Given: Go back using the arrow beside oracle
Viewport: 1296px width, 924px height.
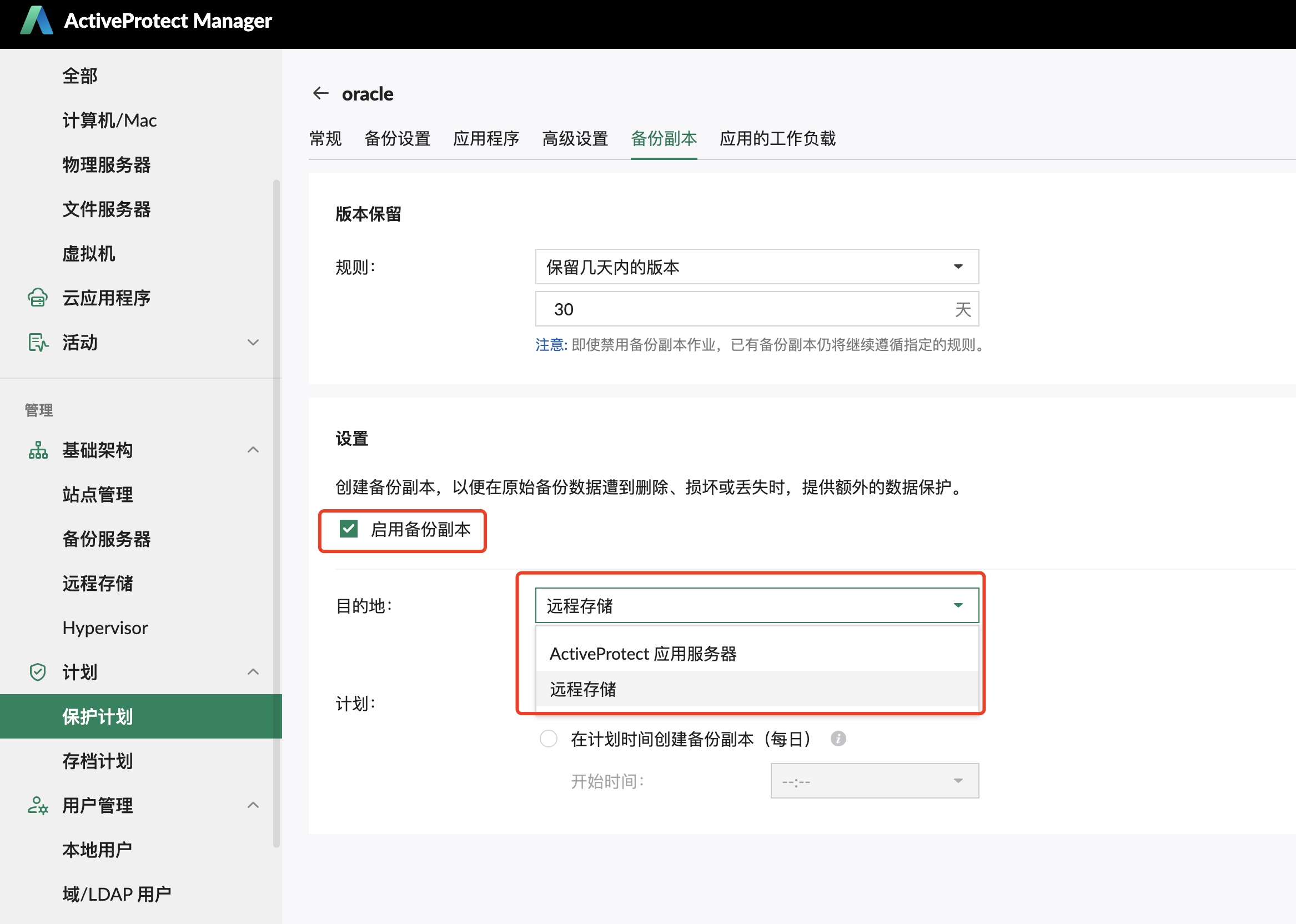Looking at the screenshot, I should pos(321,93).
